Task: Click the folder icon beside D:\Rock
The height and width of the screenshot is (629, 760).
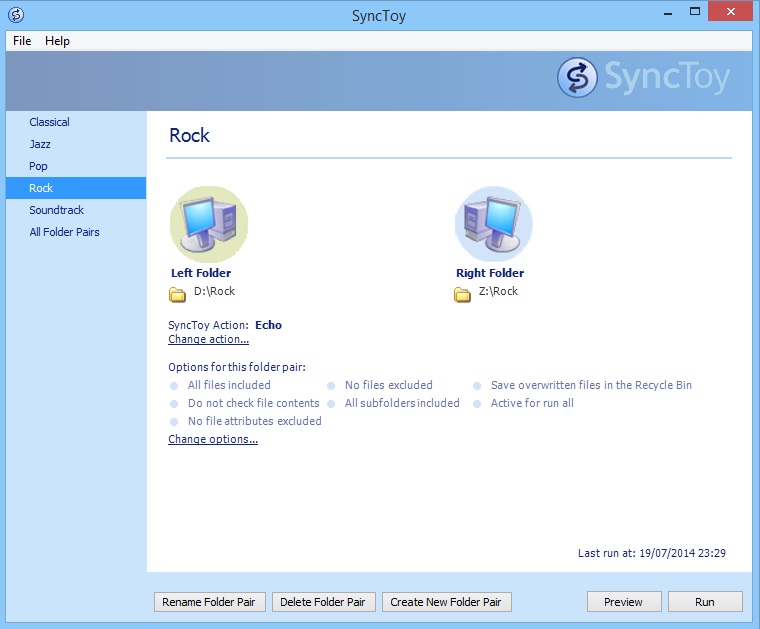Action: 177,294
